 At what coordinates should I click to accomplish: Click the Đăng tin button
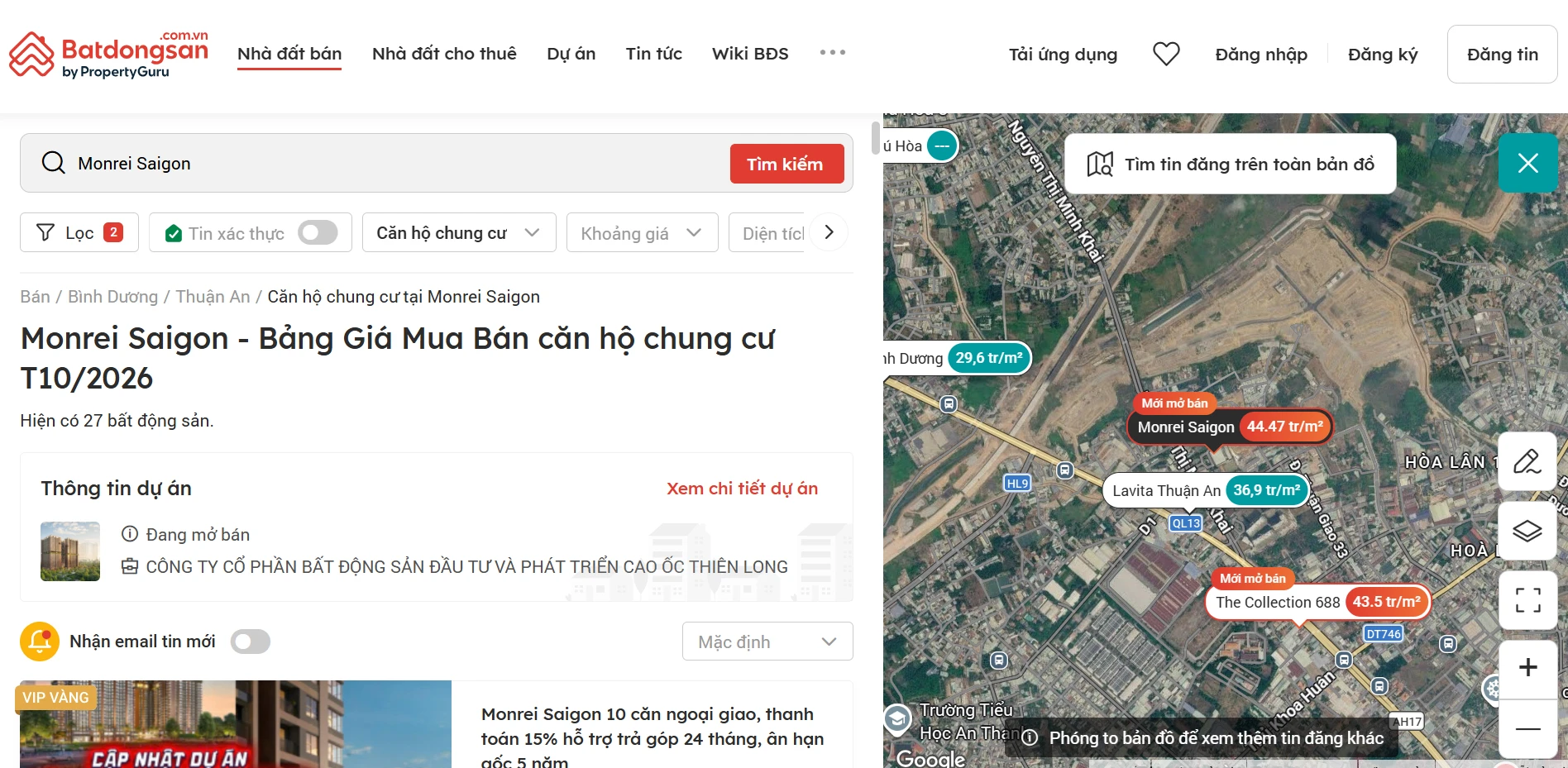click(x=1502, y=55)
